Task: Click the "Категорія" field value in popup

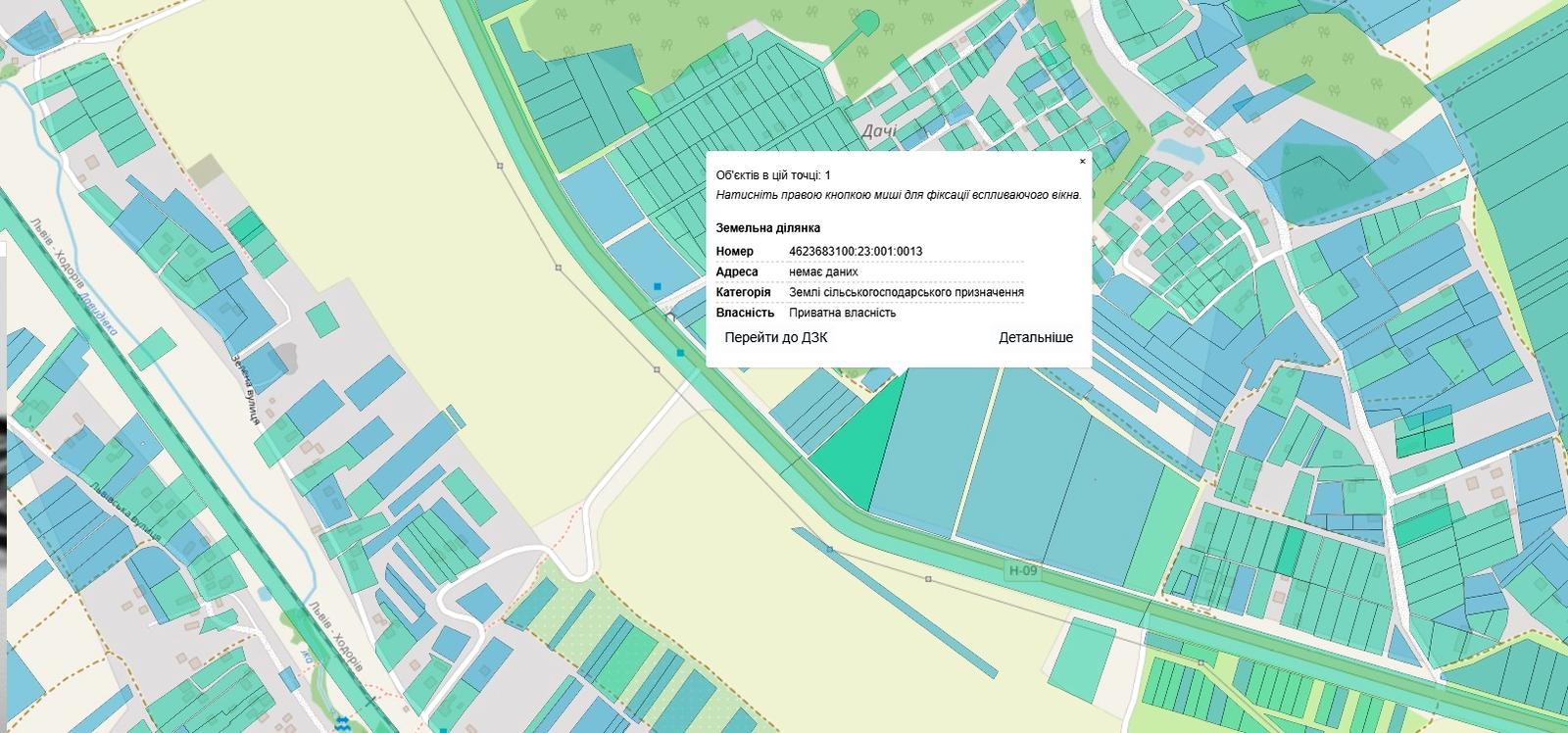Action: click(906, 292)
